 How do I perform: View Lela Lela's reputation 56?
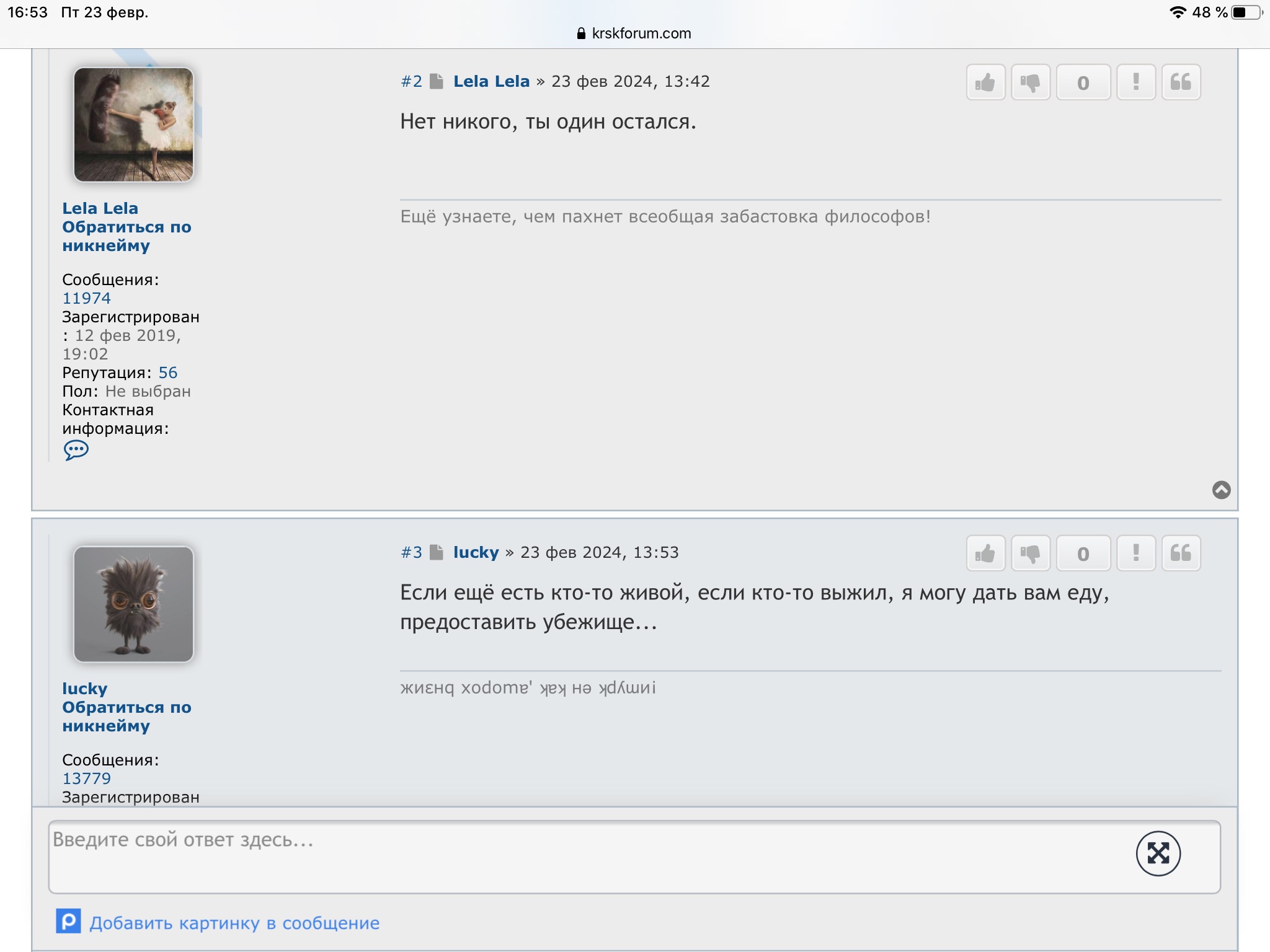(x=168, y=372)
